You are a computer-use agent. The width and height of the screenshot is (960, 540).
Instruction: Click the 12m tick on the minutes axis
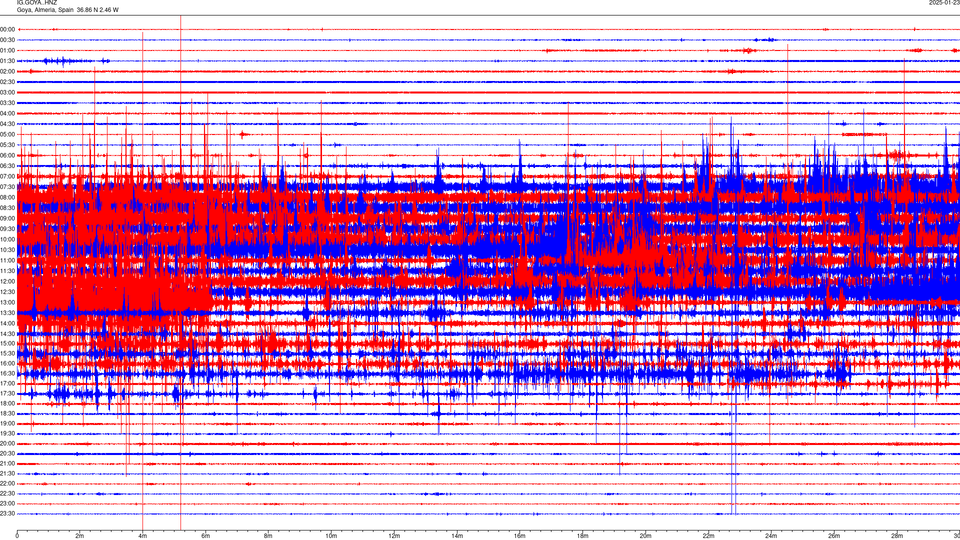394,536
